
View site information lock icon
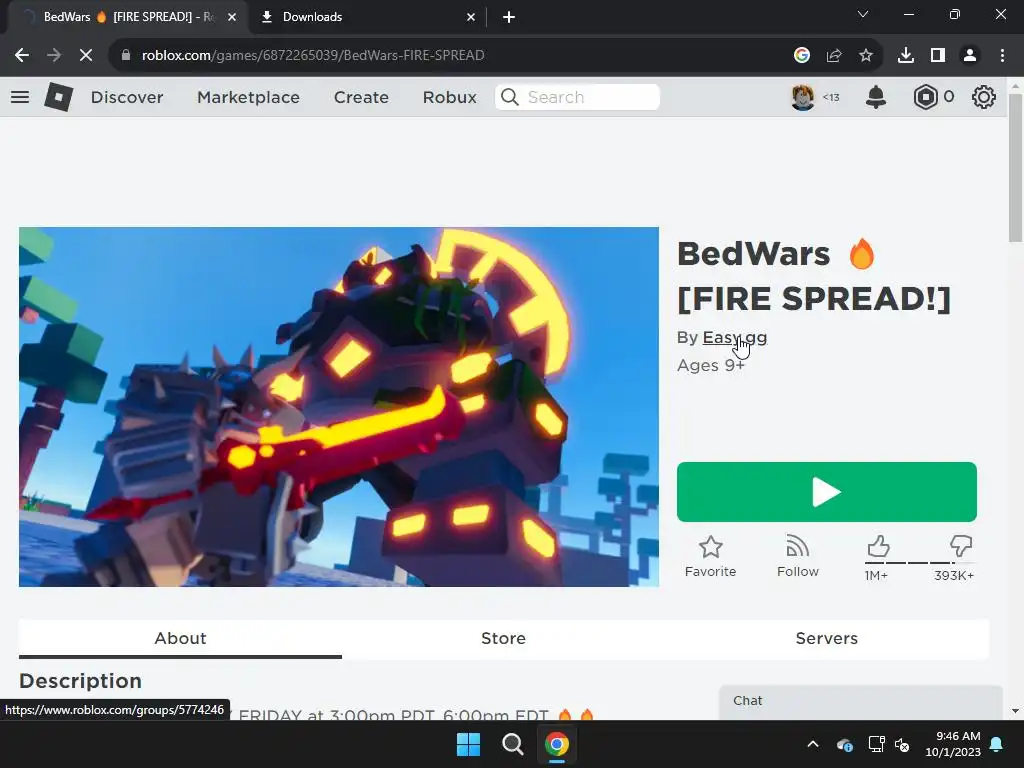coord(126,56)
